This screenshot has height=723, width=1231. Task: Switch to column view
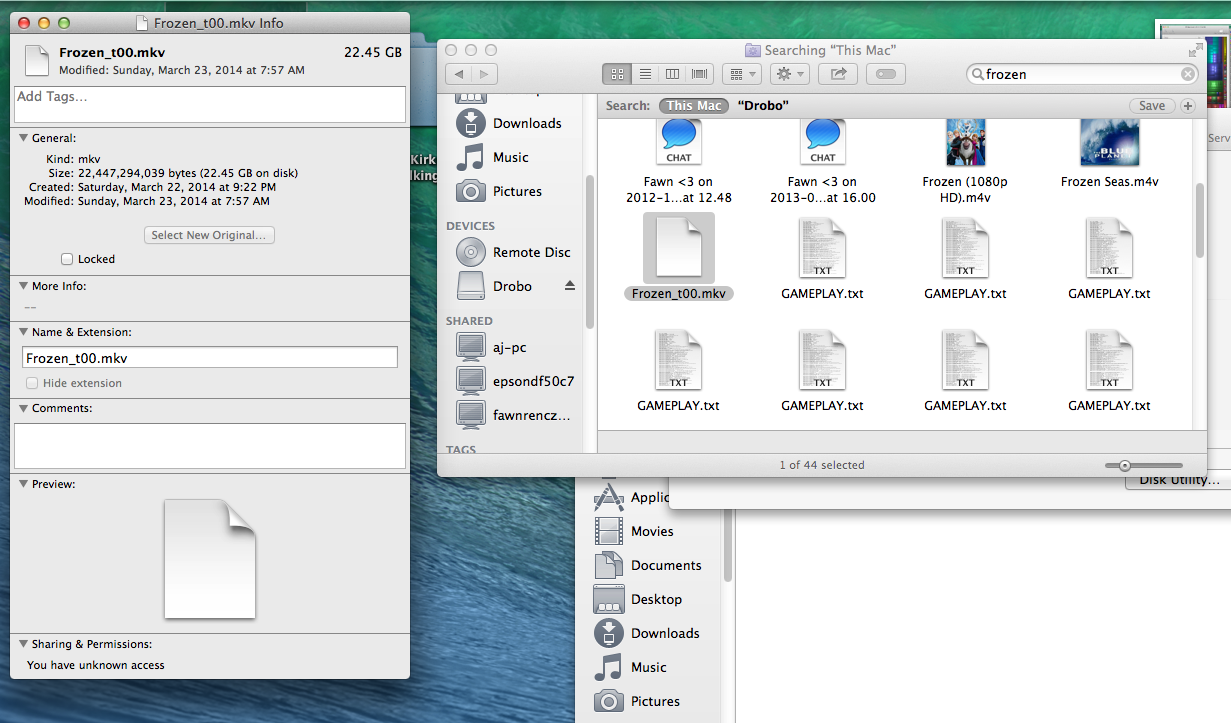pos(672,74)
